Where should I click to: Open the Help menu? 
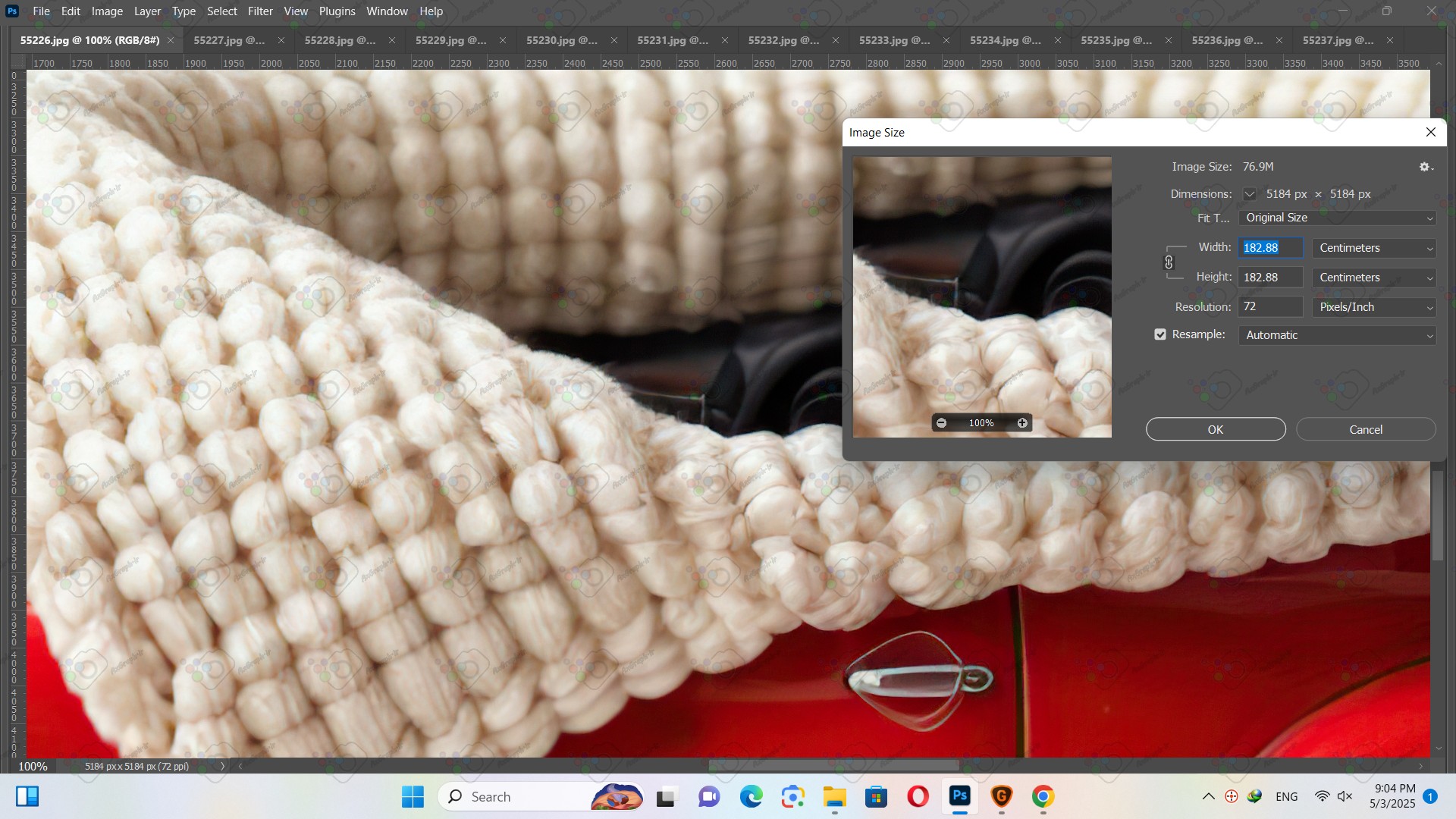coord(431,11)
